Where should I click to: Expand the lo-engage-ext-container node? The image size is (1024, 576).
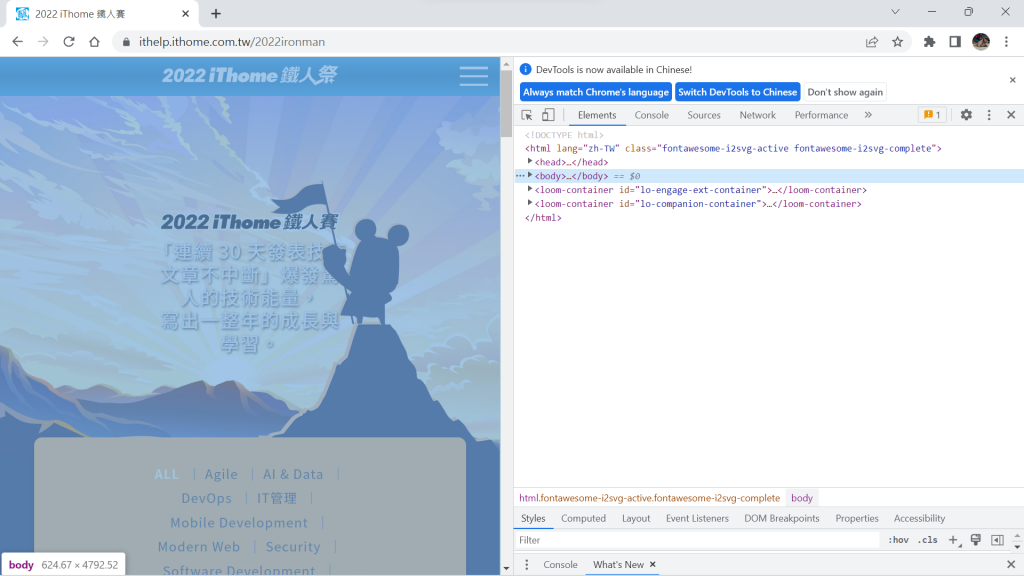530,189
